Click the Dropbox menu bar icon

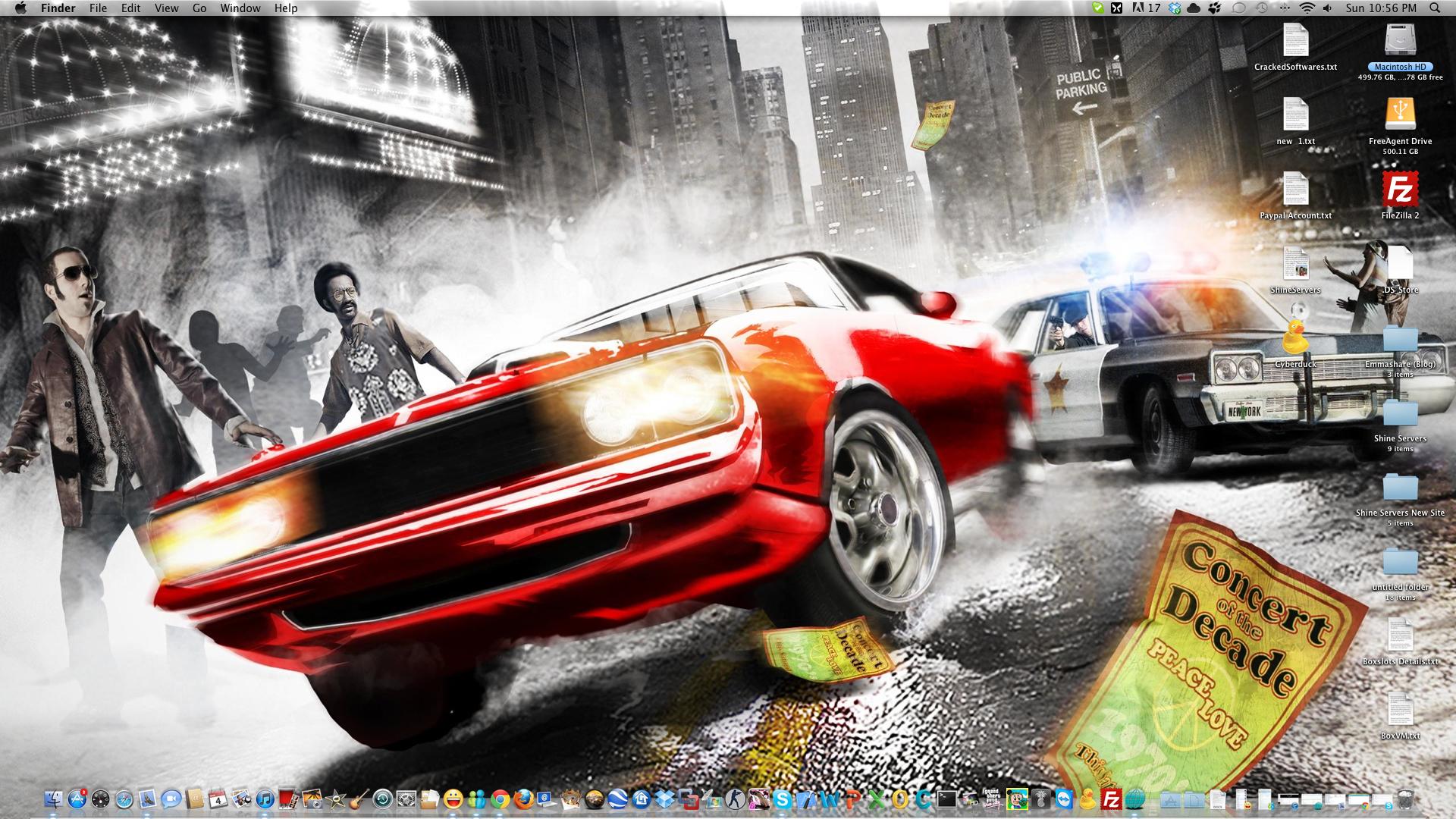(x=1175, y=8)
